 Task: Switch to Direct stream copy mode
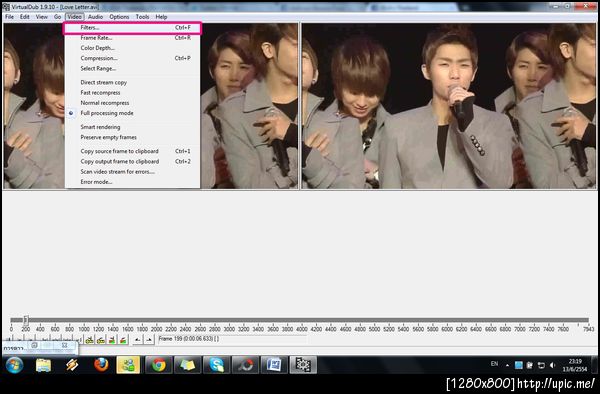[x=132, y=83]
